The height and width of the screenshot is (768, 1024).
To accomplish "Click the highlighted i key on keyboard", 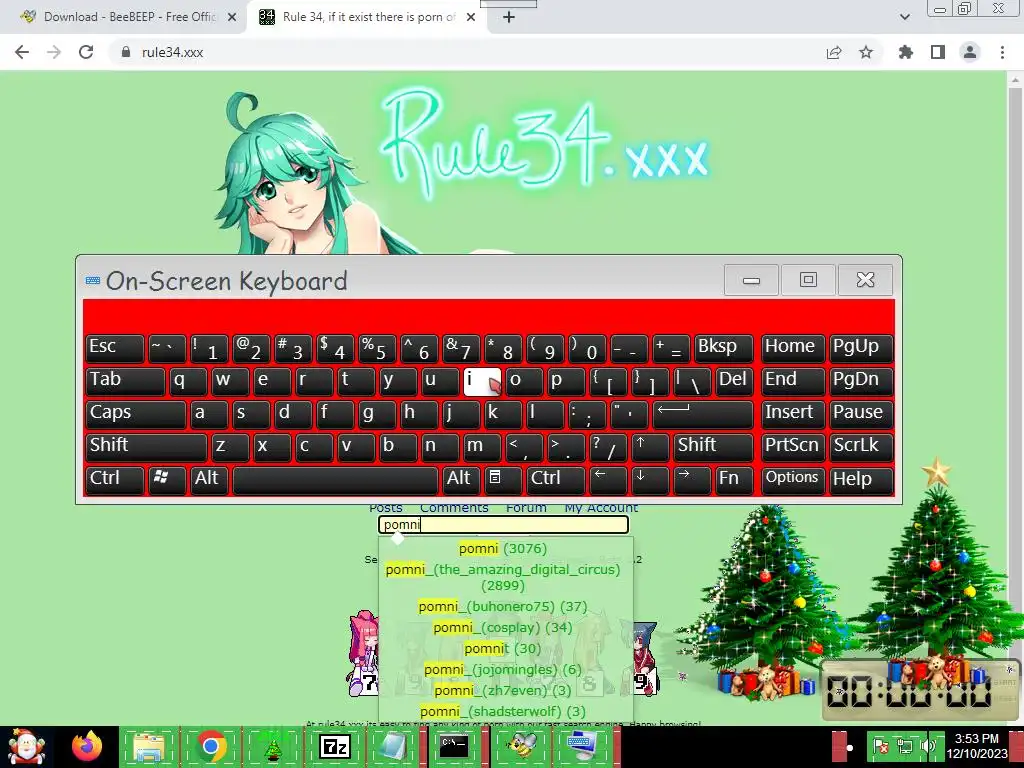I will pos(482,381).
